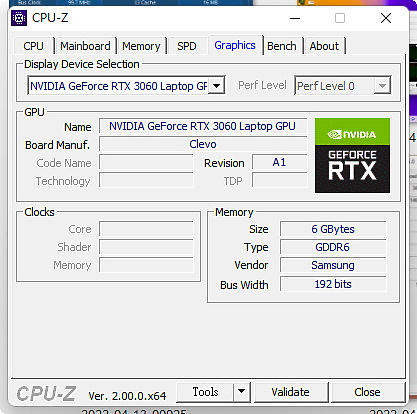Image resolution: width=417 pixels, height=414 pixels.
Task: Go to the About tab
Action: point(324,46)
